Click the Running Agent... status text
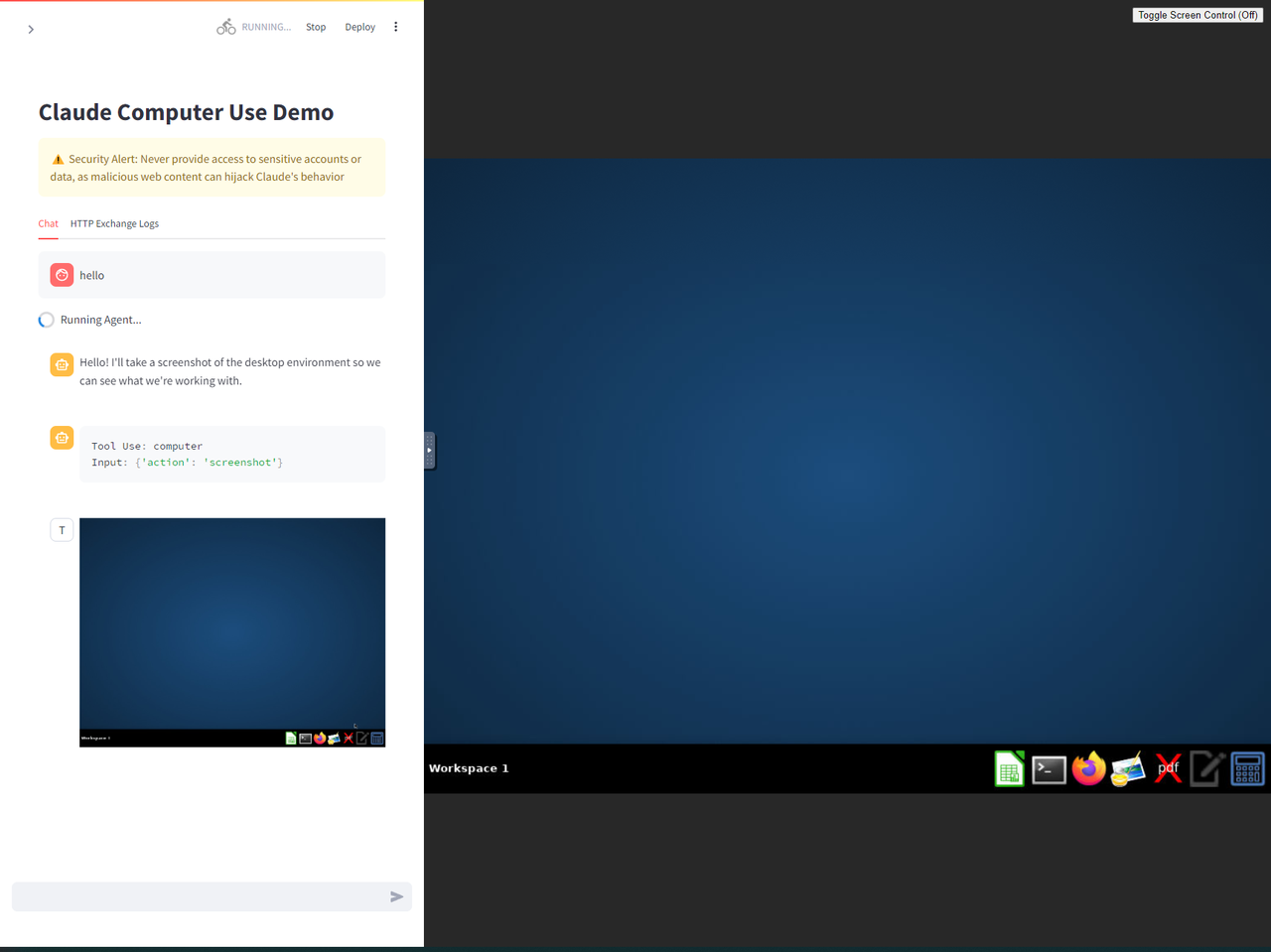Viewport: 1271px width, 952px height. [101, 320]
